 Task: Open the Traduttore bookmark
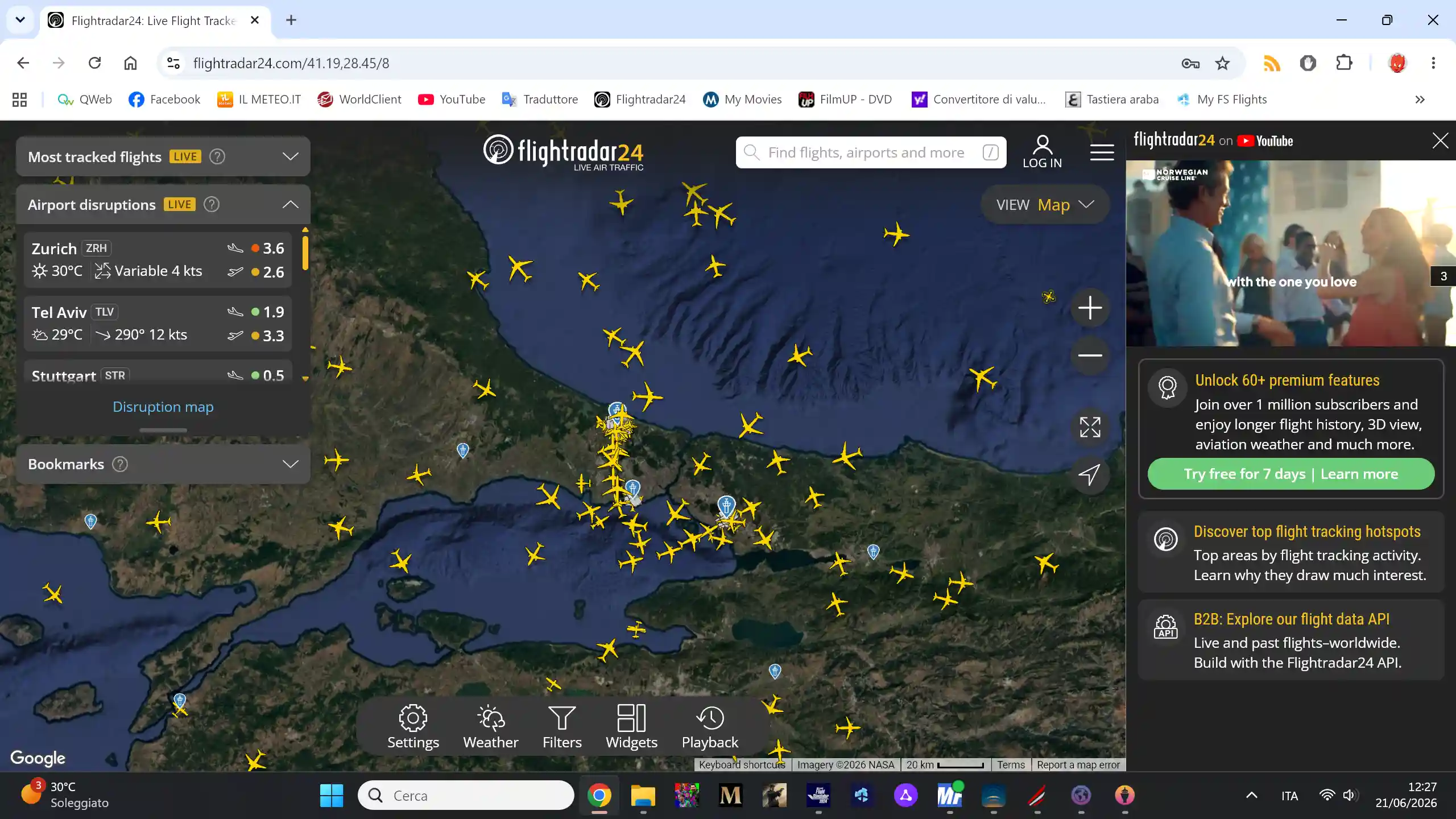coord(540,100)
